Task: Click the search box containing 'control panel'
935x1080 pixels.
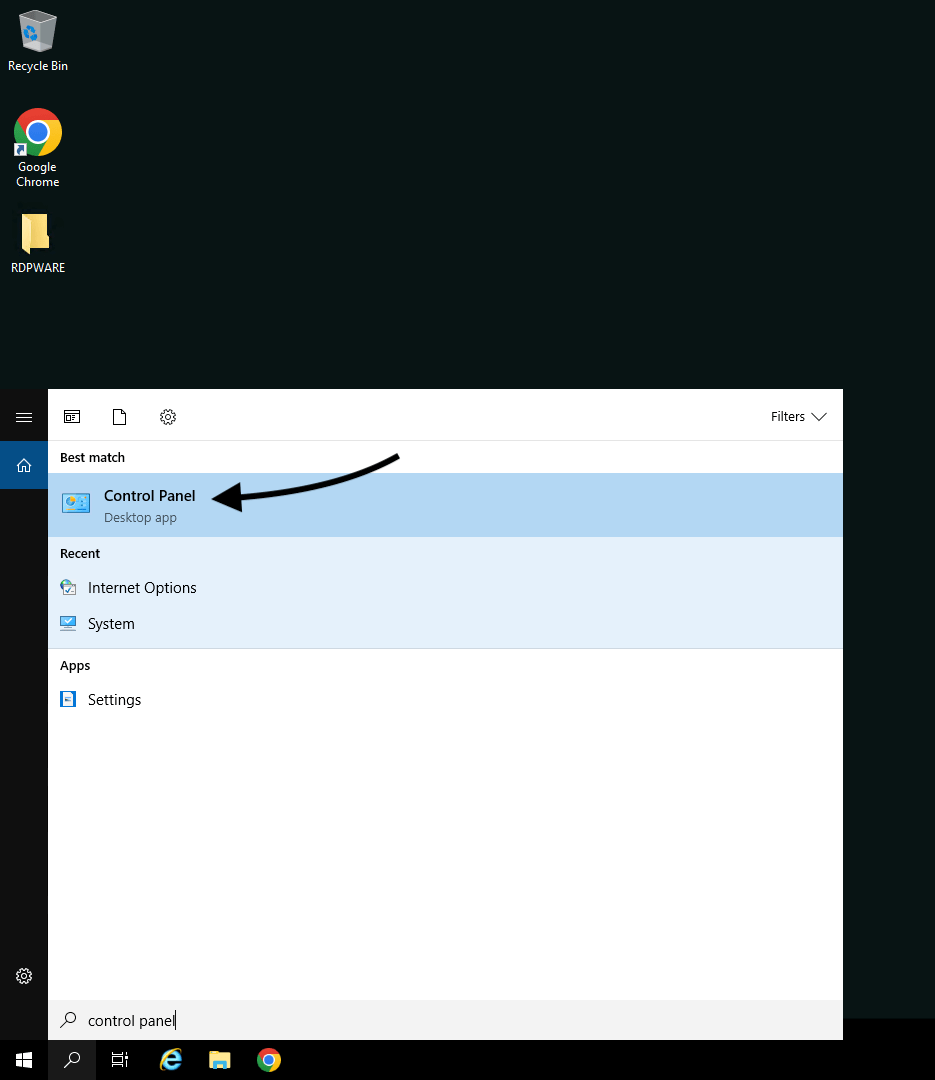Action: pyautogui.click(x=445, y=1020)
